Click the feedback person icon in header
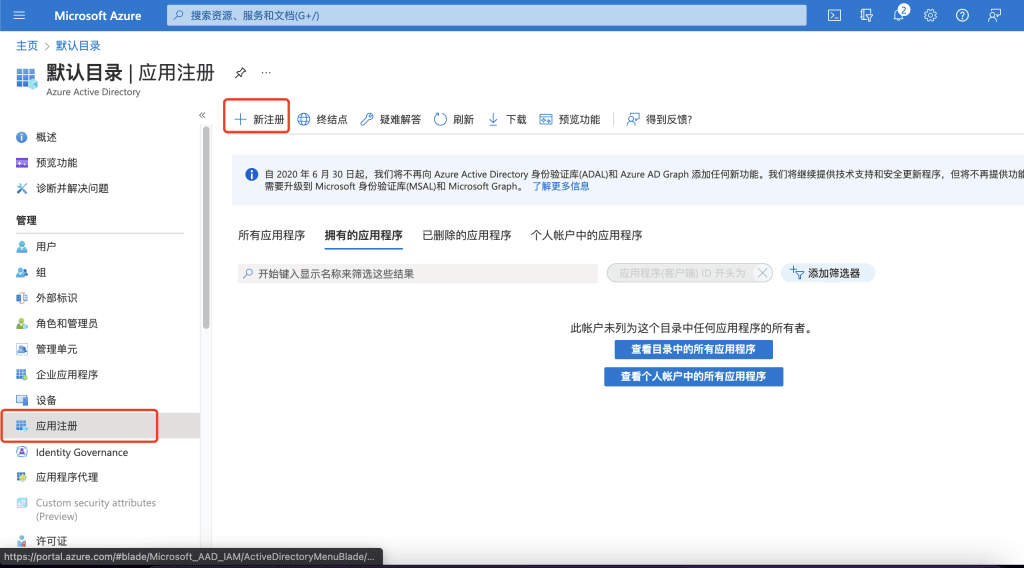Image resolution: width=1024 pixels, height=568 pixels. [x=994, y=15]
